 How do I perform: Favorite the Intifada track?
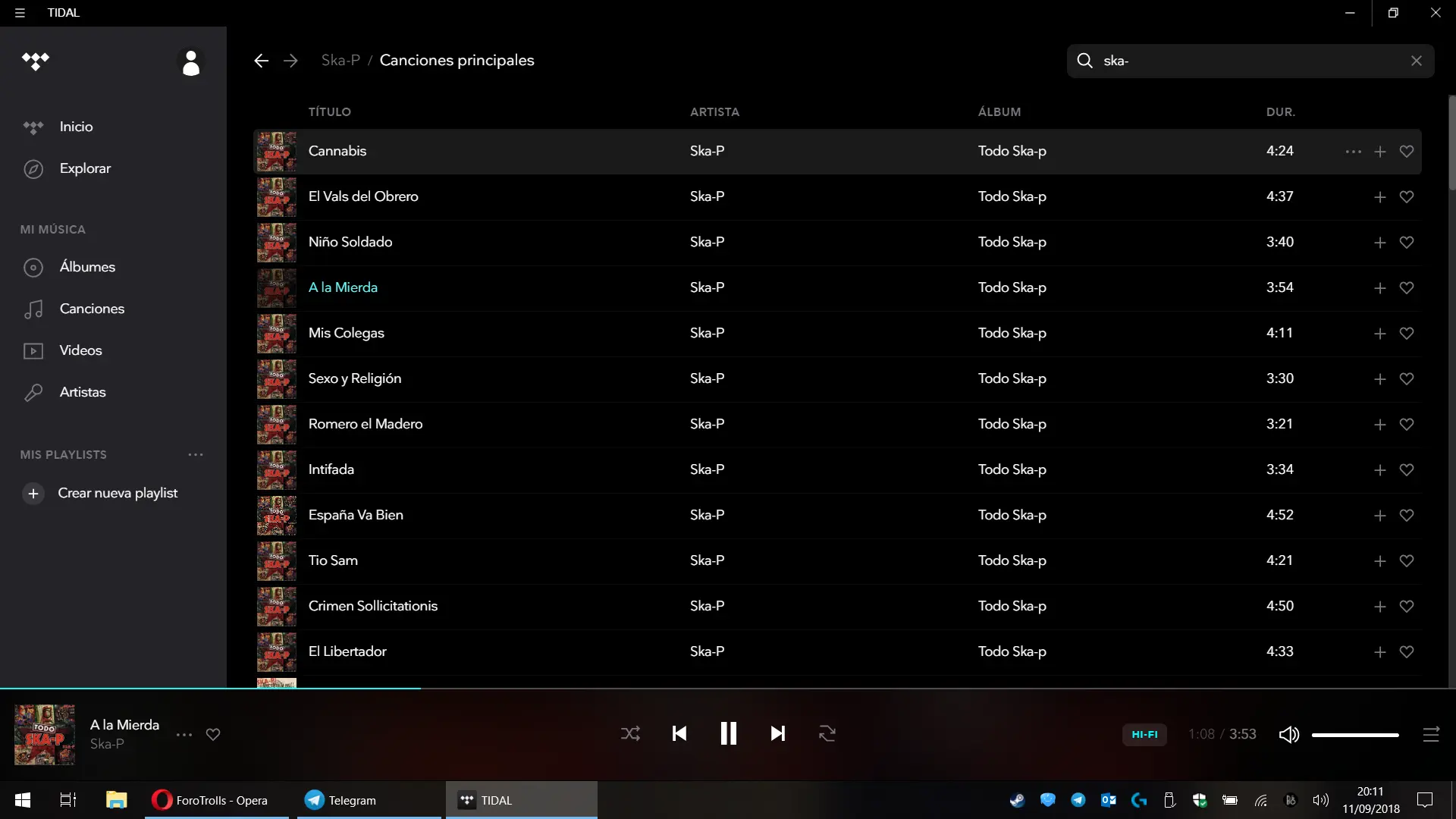tap(1407, 470)
